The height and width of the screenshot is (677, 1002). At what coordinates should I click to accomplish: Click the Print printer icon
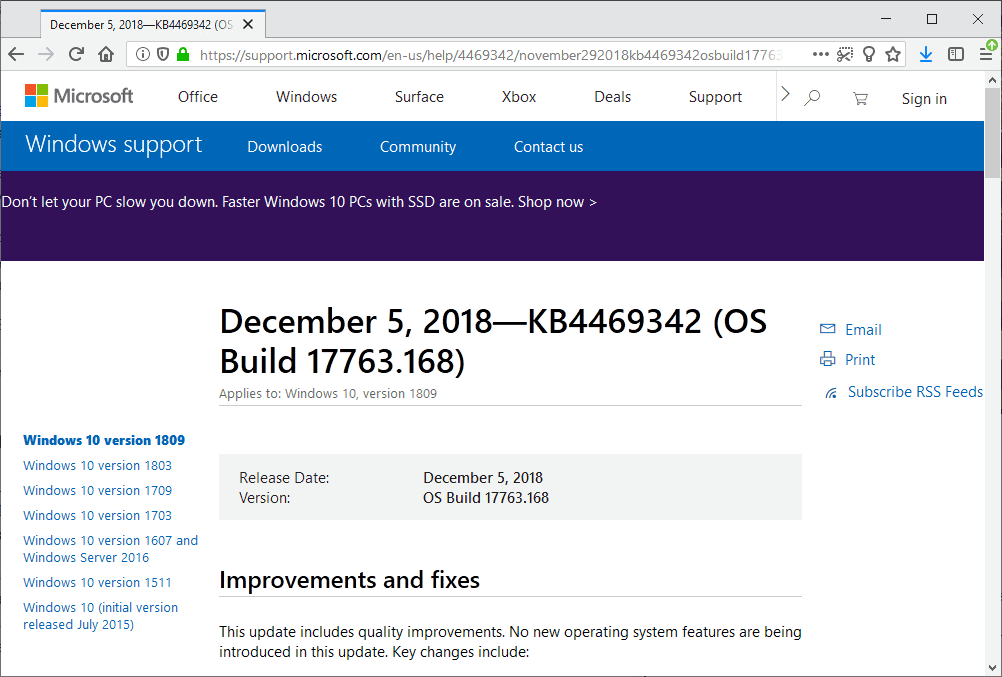tap(828, 359)
